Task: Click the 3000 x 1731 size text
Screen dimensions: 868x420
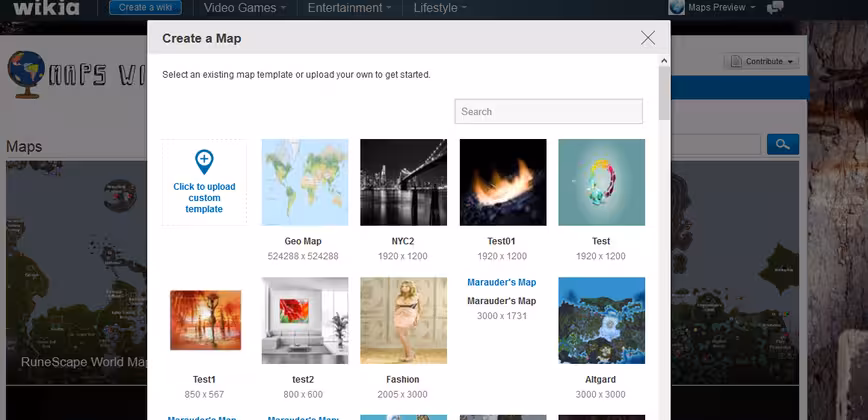Action: coord(502,316)
